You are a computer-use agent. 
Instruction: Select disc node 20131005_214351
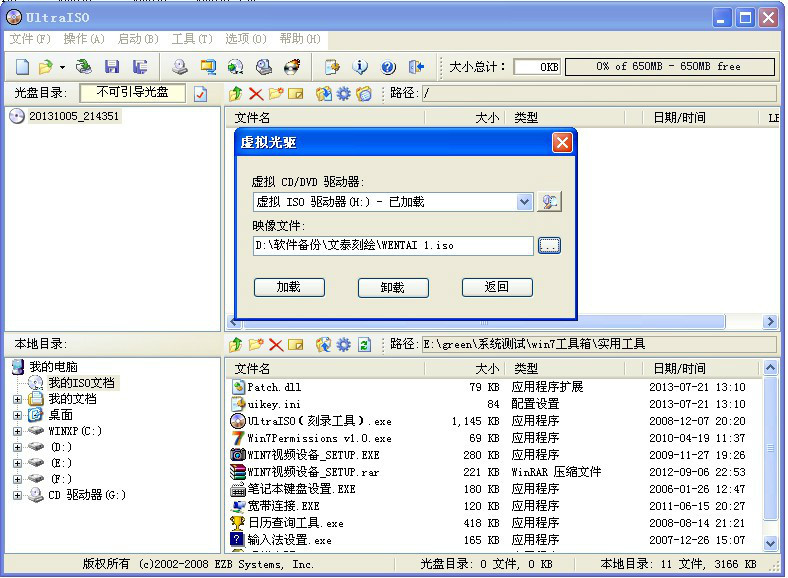point(74,116)
